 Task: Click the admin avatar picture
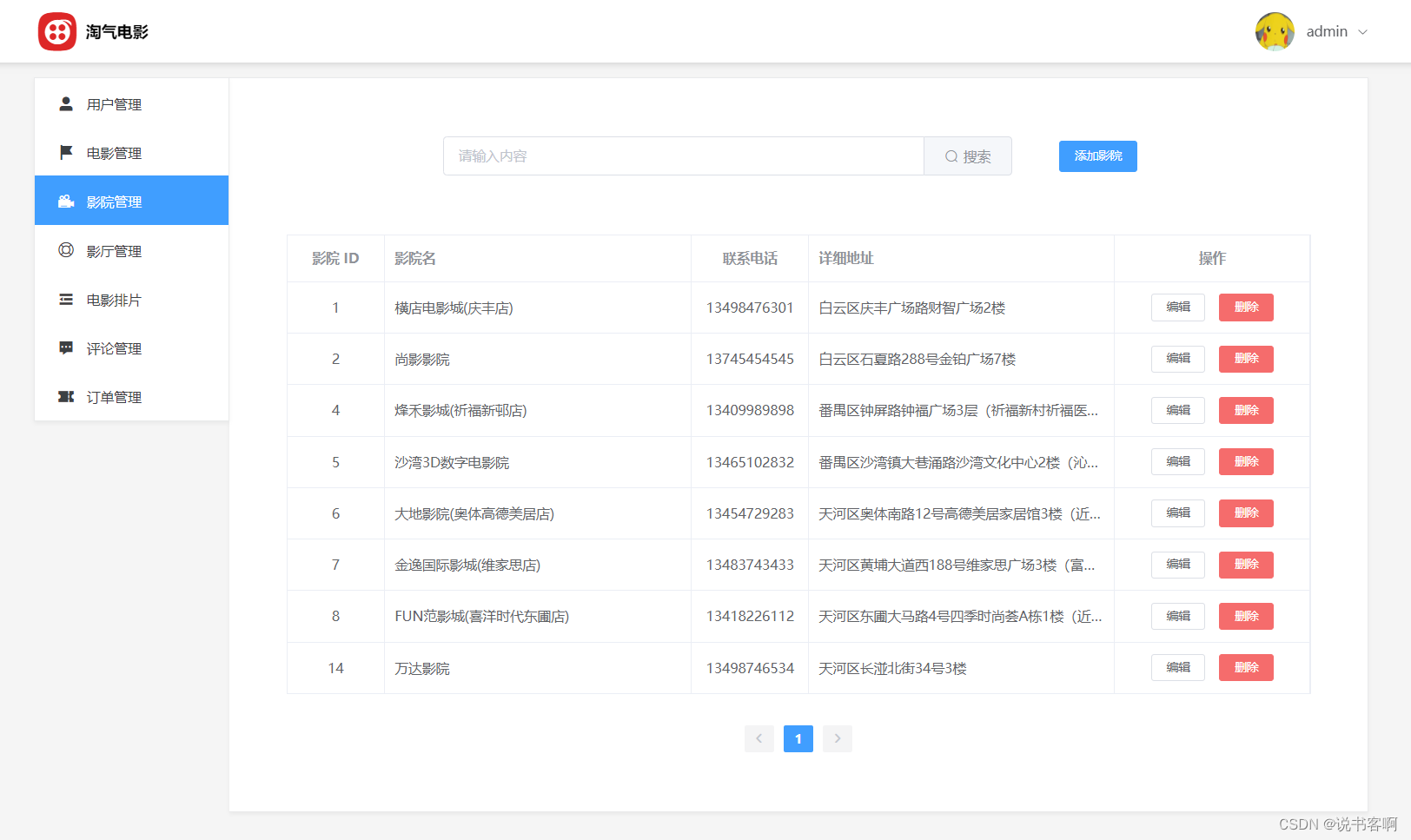pyautogui.click(x=1275, y=32)
